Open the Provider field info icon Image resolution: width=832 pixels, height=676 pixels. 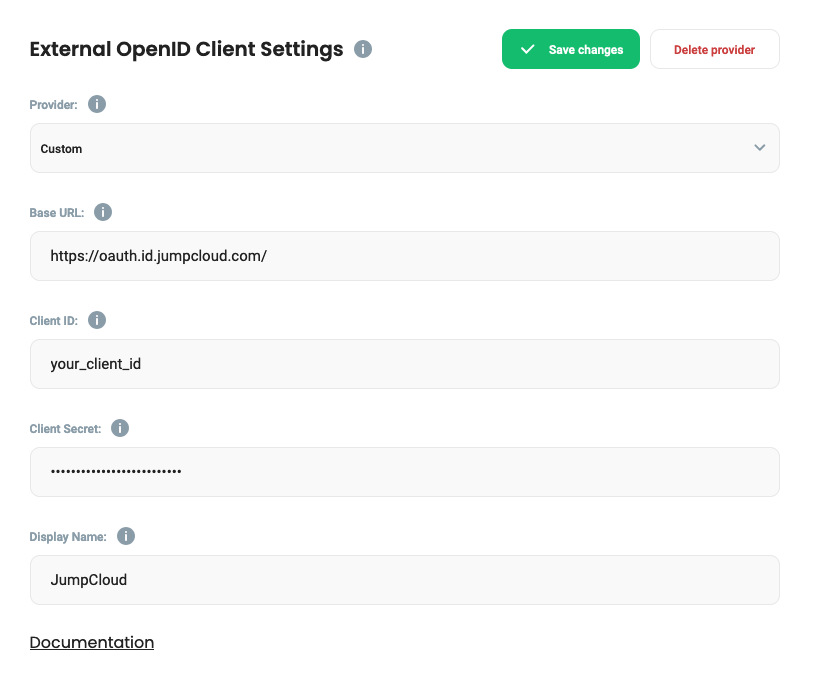97,104
